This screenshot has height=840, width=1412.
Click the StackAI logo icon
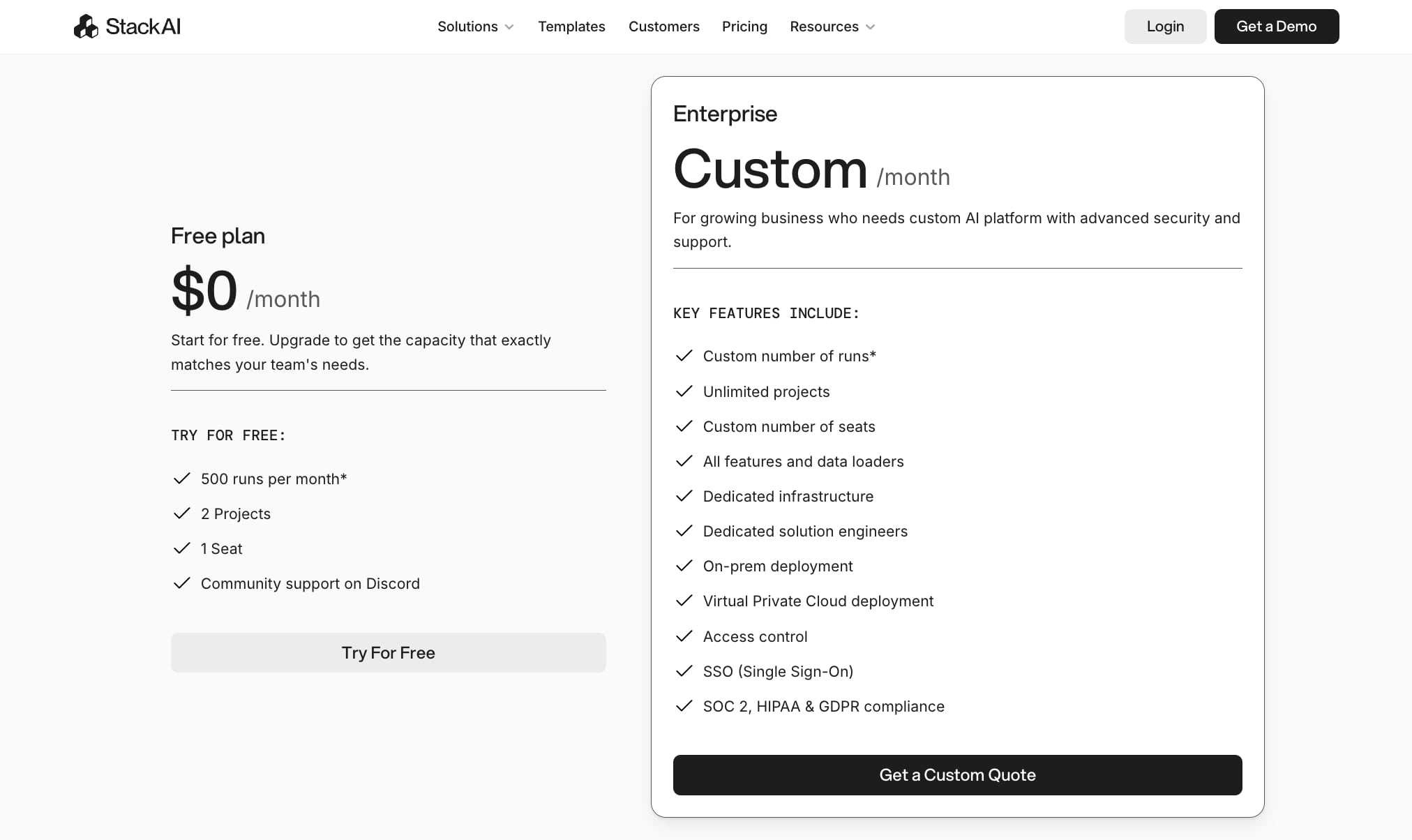tap(86, 27)
